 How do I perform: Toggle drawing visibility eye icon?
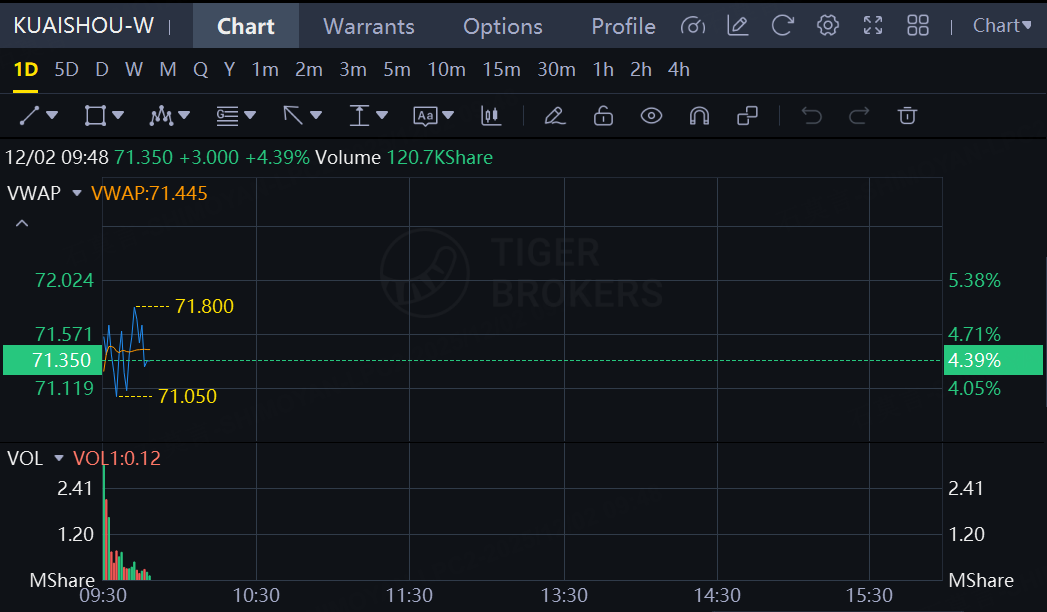click(x=651, y=116)
